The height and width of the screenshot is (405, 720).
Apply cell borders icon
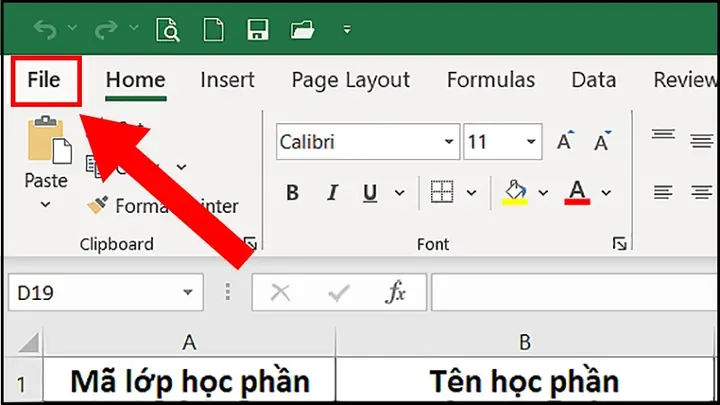point(442,191)
